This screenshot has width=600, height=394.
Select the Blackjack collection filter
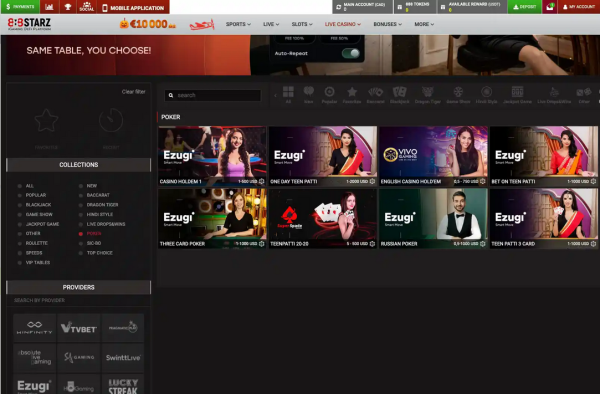[34, 205]
